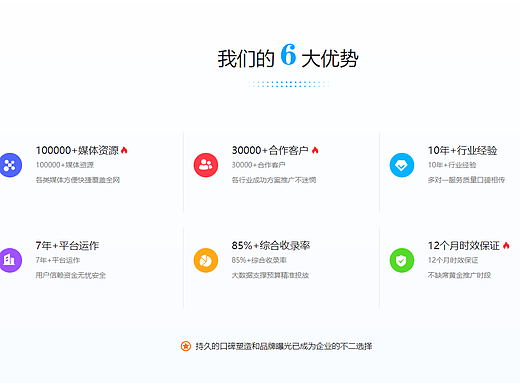Click gray subtitle 100000+媒体资源

coord(65,165)
